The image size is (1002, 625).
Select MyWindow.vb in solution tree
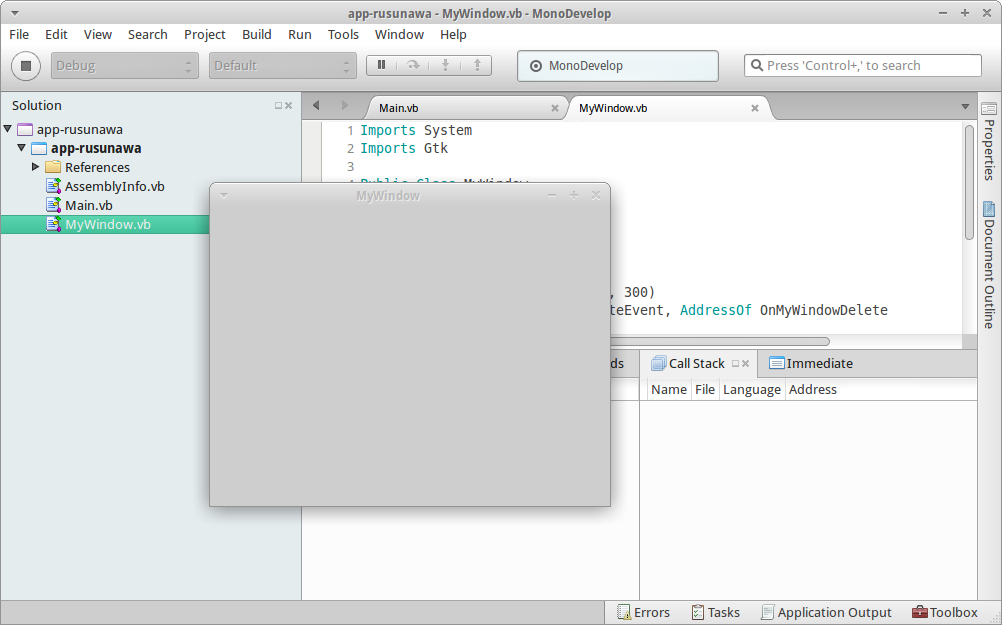[107, 224]
